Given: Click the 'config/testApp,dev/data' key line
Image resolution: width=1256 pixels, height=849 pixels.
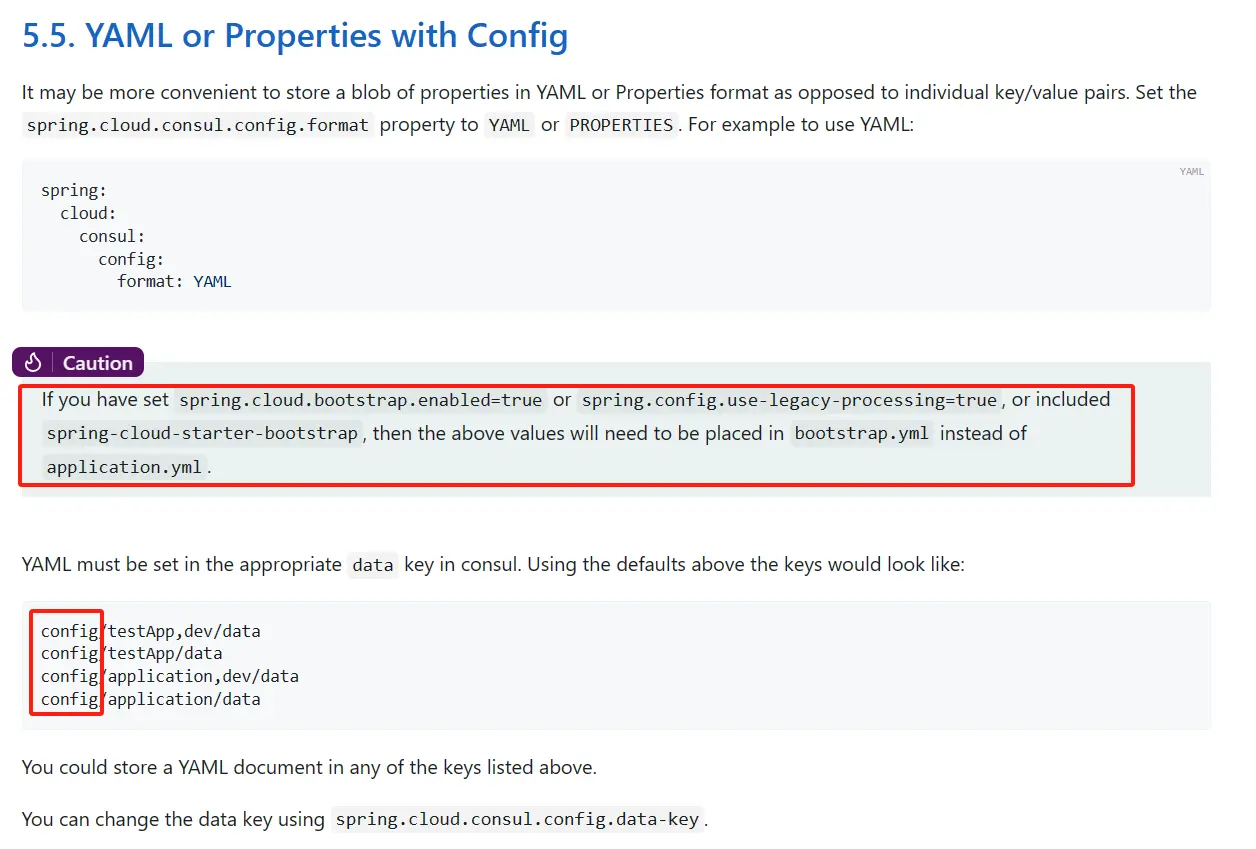Looking at the screenshot, I should coord(150,631).
